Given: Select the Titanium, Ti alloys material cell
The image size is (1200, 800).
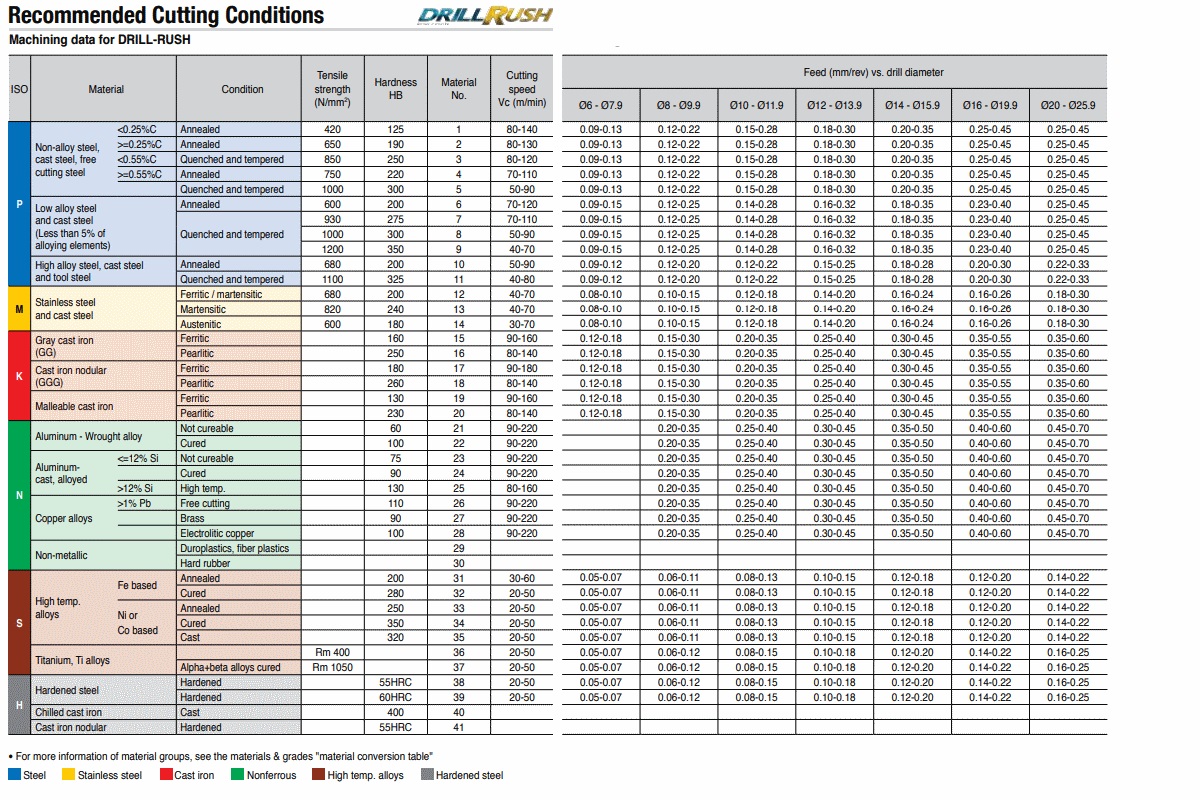Looking at the screenshot, I should [73, 660].
